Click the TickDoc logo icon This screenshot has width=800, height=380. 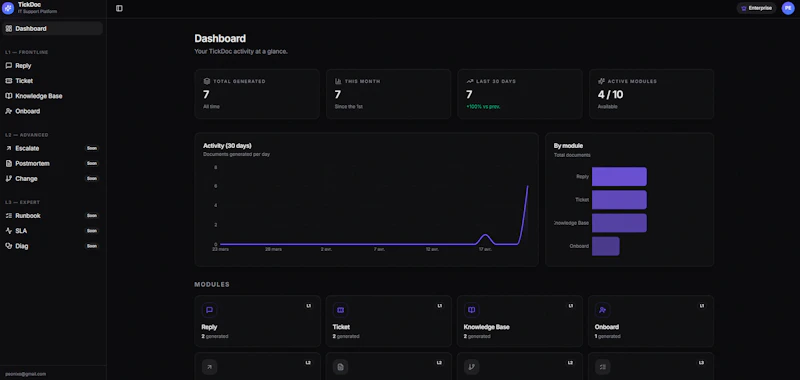[8, 8]
